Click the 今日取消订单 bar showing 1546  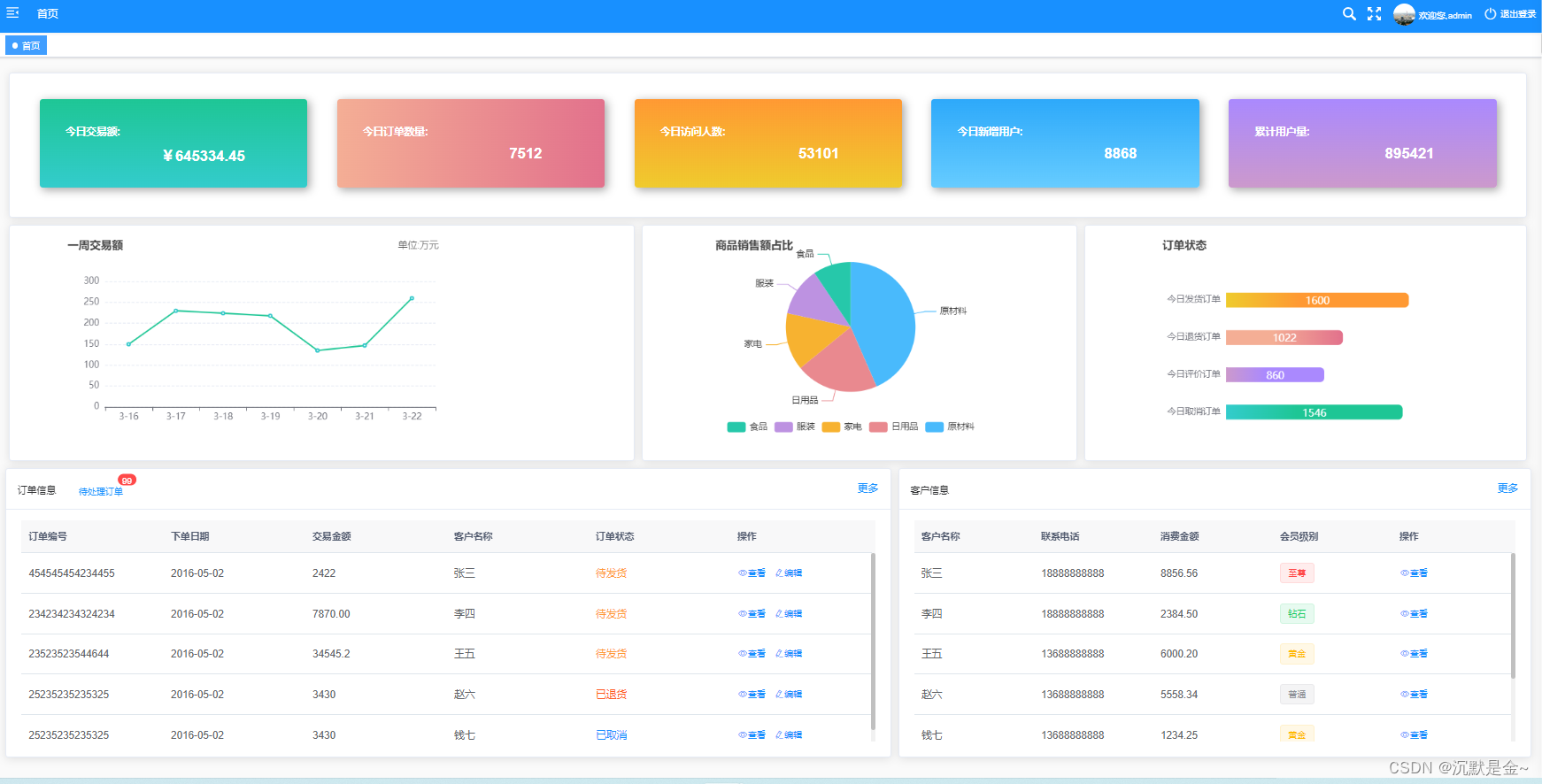coord(1315,412)
